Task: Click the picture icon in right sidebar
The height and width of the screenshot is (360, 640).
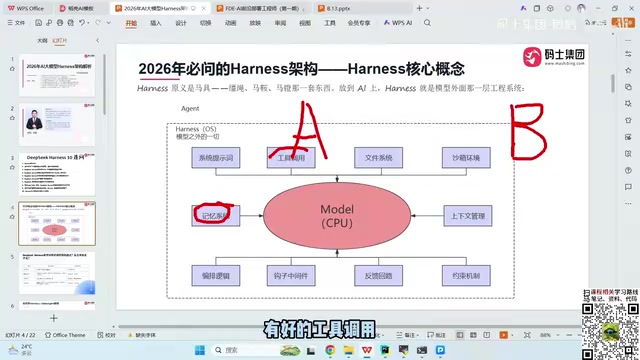Action: click(x=628, y=137)
